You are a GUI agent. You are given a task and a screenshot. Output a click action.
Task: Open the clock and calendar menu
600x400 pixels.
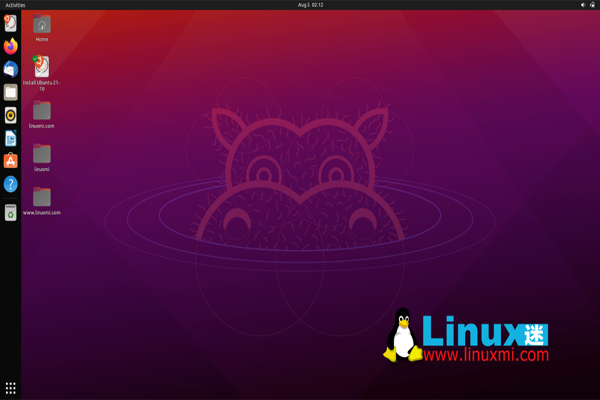pyautogui.click(x=310, y=5)
